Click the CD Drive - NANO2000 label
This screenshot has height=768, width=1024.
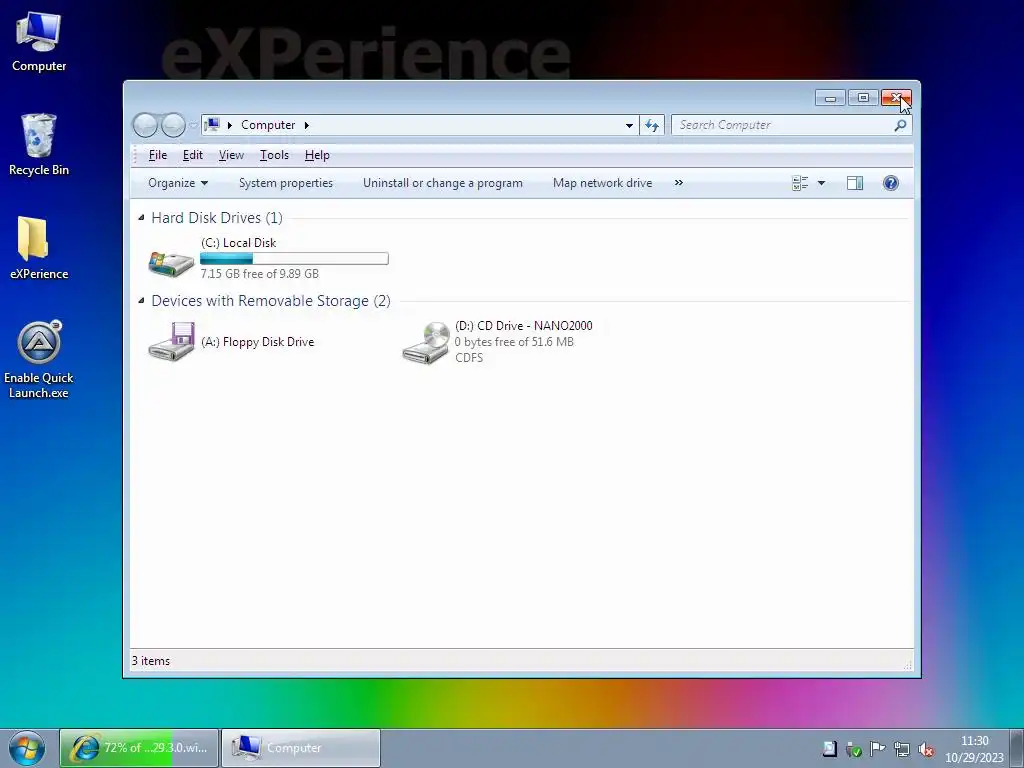[x=524, y=325]
